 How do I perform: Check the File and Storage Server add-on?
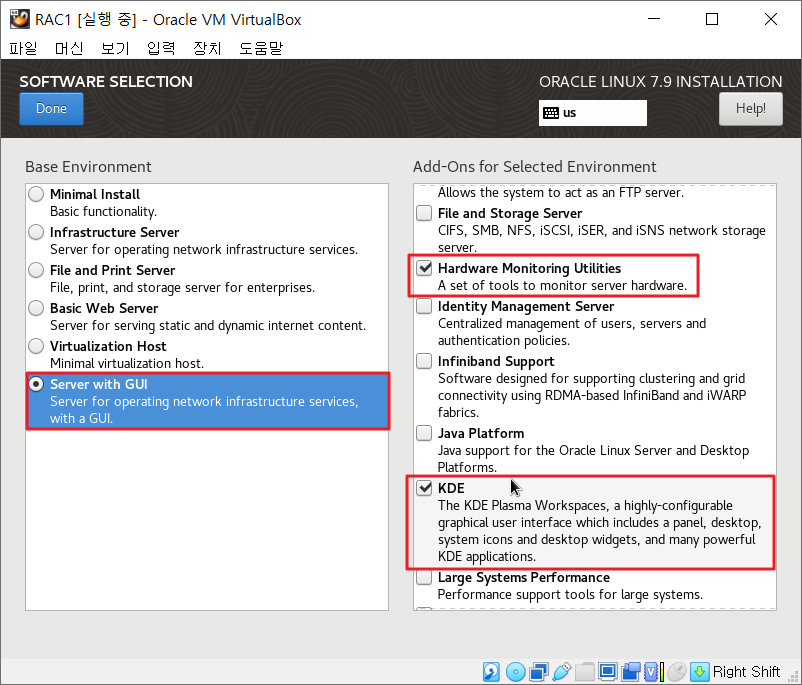pos(424,213)
